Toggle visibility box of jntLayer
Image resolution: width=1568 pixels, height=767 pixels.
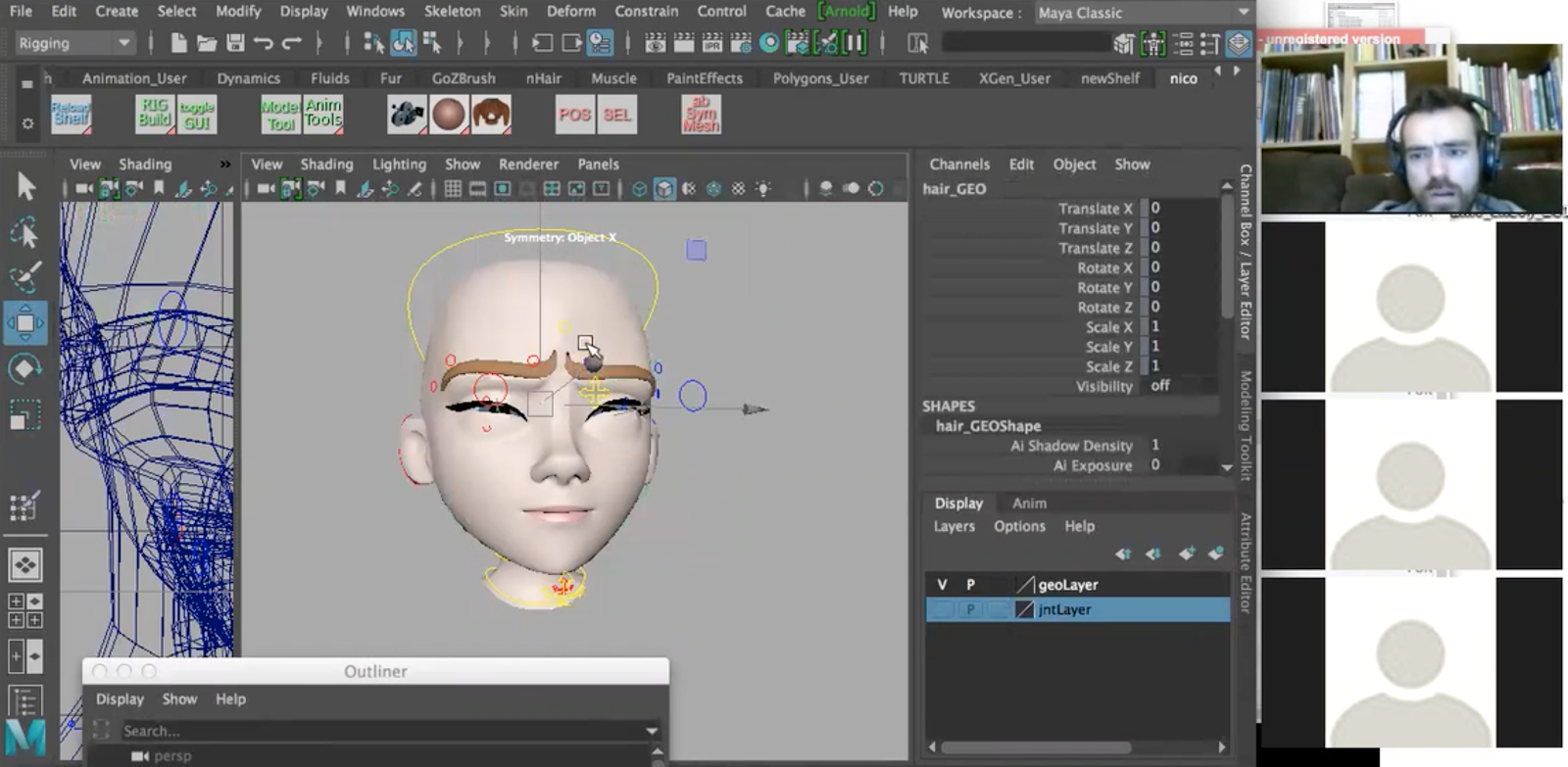point(942,609)
